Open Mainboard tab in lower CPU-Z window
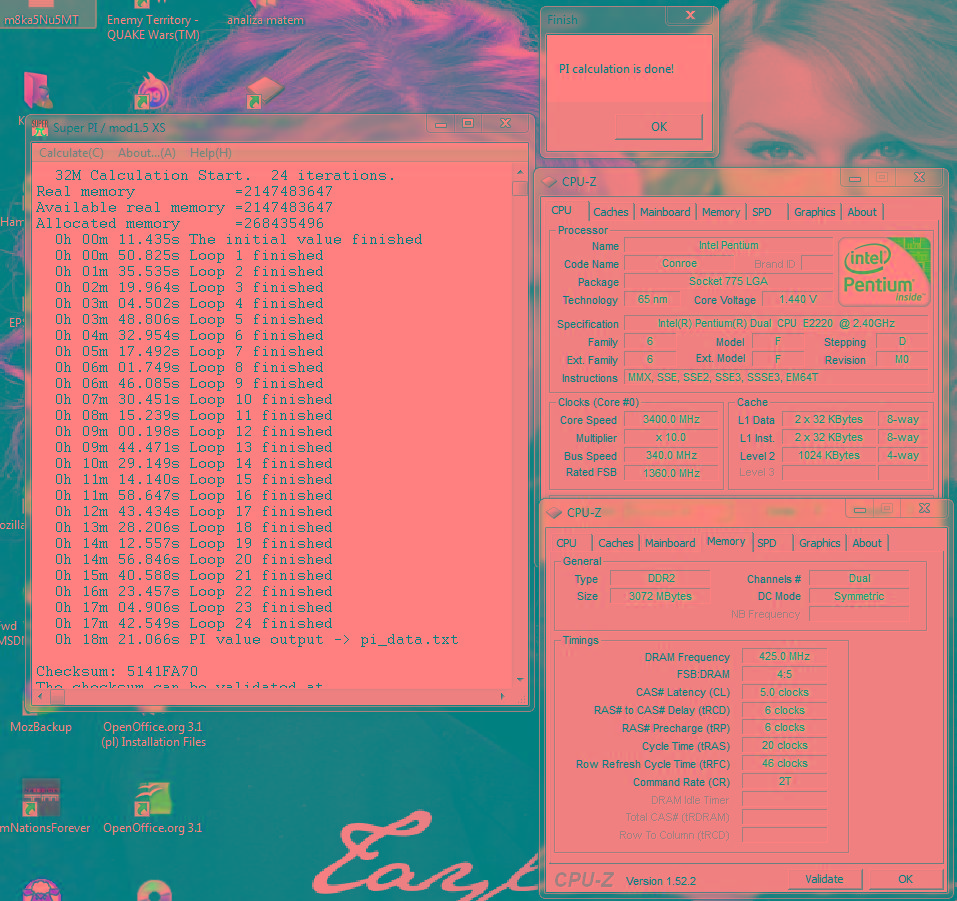Viewport: 957px width, 901px height. point(670,543)
